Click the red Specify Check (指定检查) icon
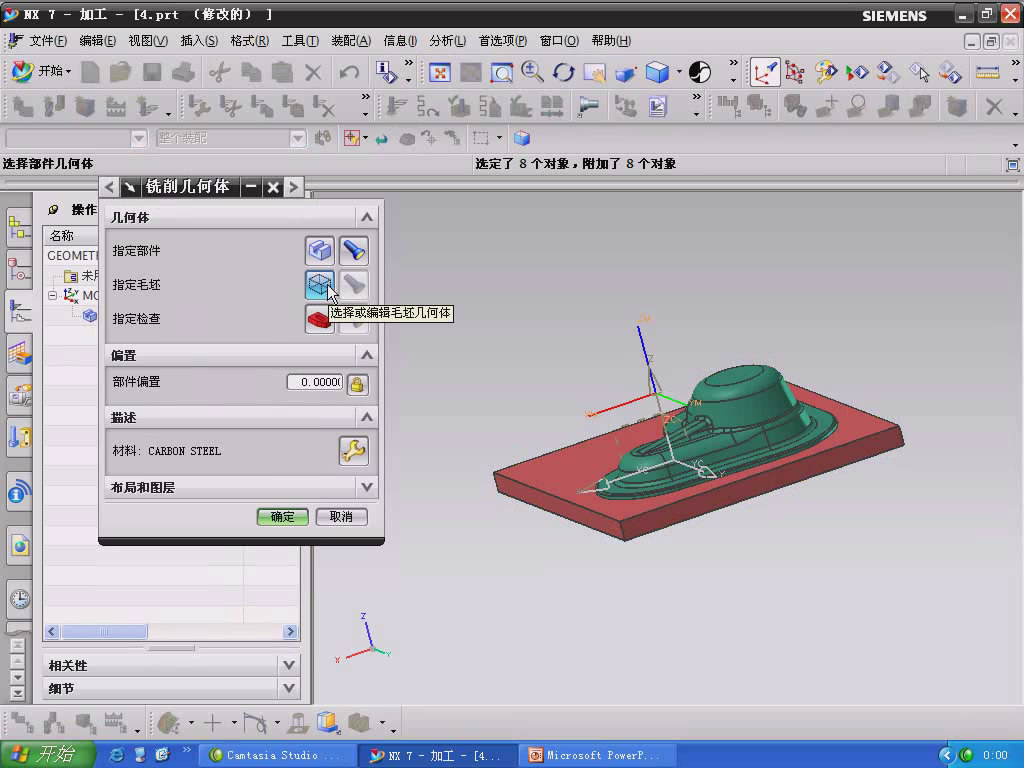Viewport: 1024px width, 768px height. (319, 319)
